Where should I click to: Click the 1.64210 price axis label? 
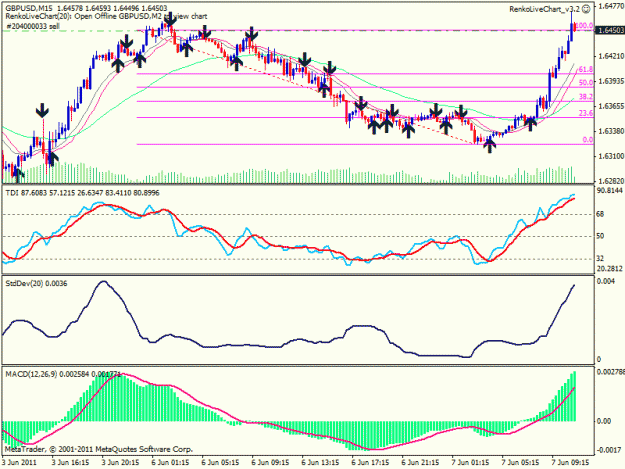pyautogui.click(x=609, y=56)
